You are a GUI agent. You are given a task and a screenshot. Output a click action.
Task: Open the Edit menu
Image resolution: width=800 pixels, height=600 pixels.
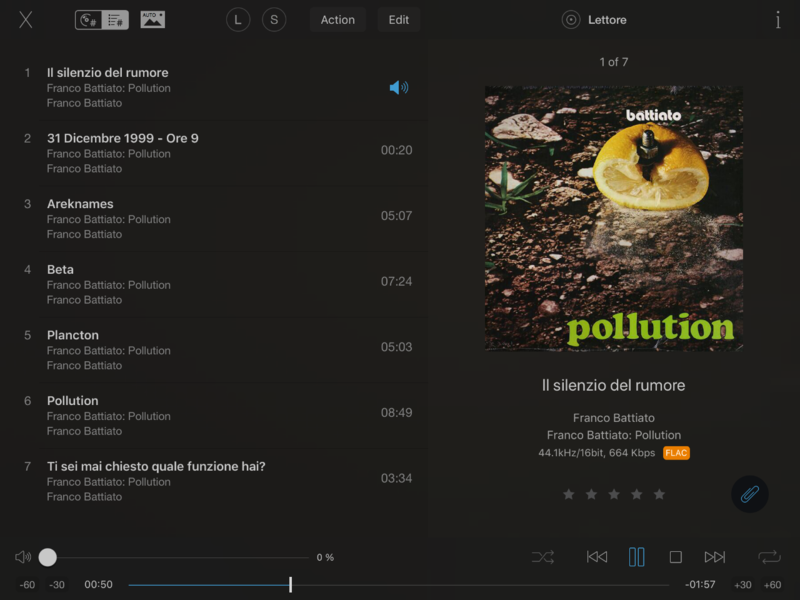click(x=398, y=20)
